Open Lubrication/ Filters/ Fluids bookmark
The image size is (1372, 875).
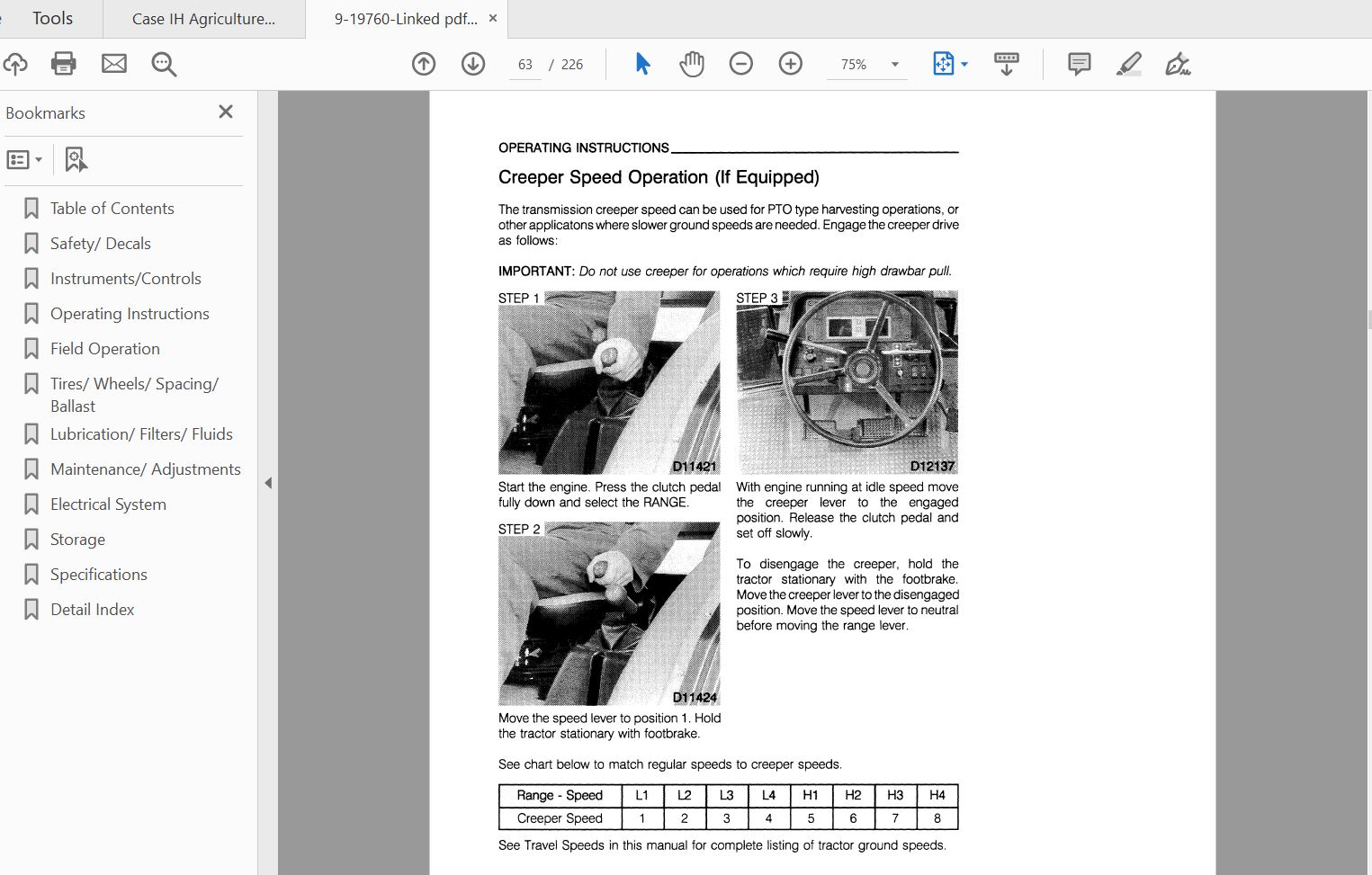(x=141, y=434)
